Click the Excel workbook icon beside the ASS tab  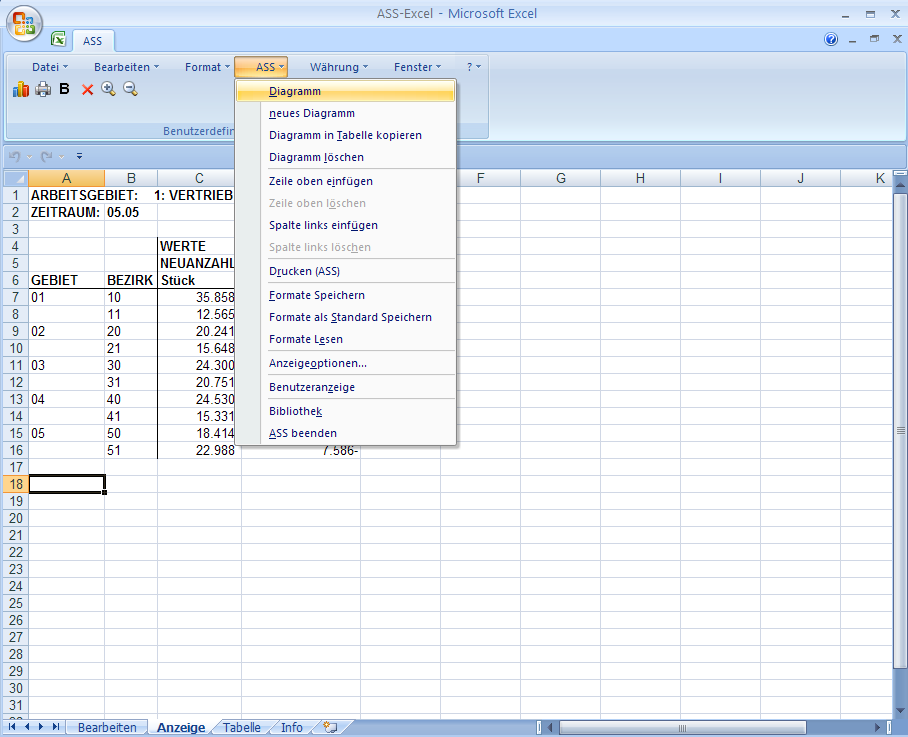coord(58,39)
